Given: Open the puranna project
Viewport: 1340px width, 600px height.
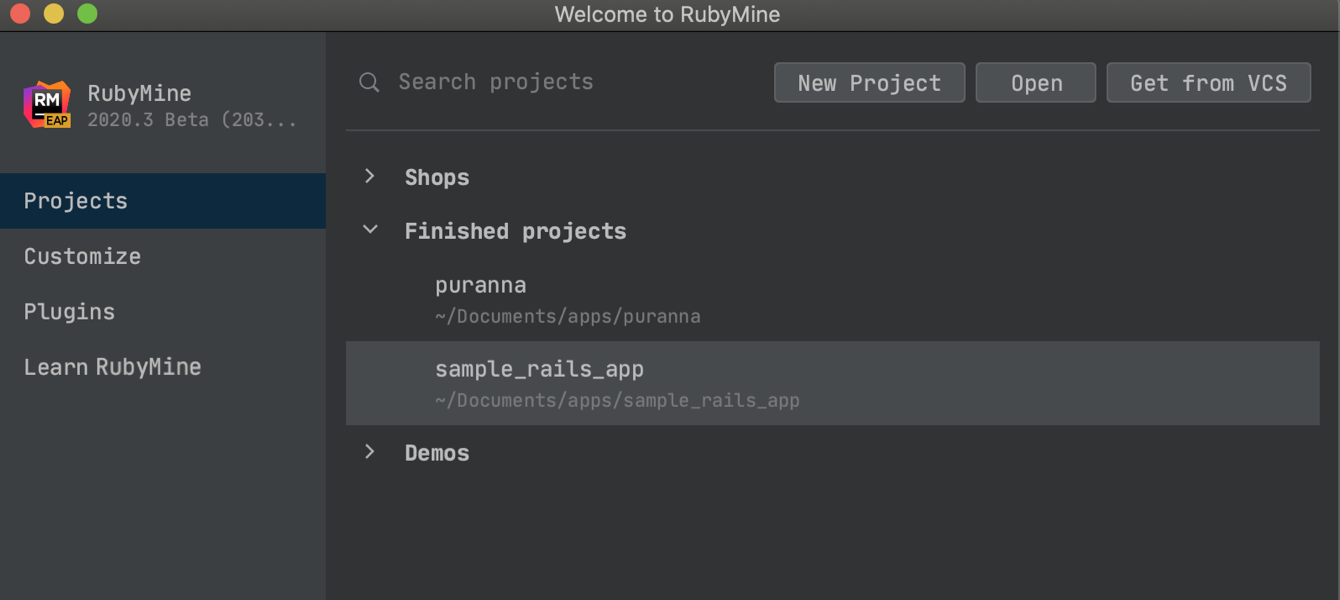Looking at the screenshot, I should 833,299.
